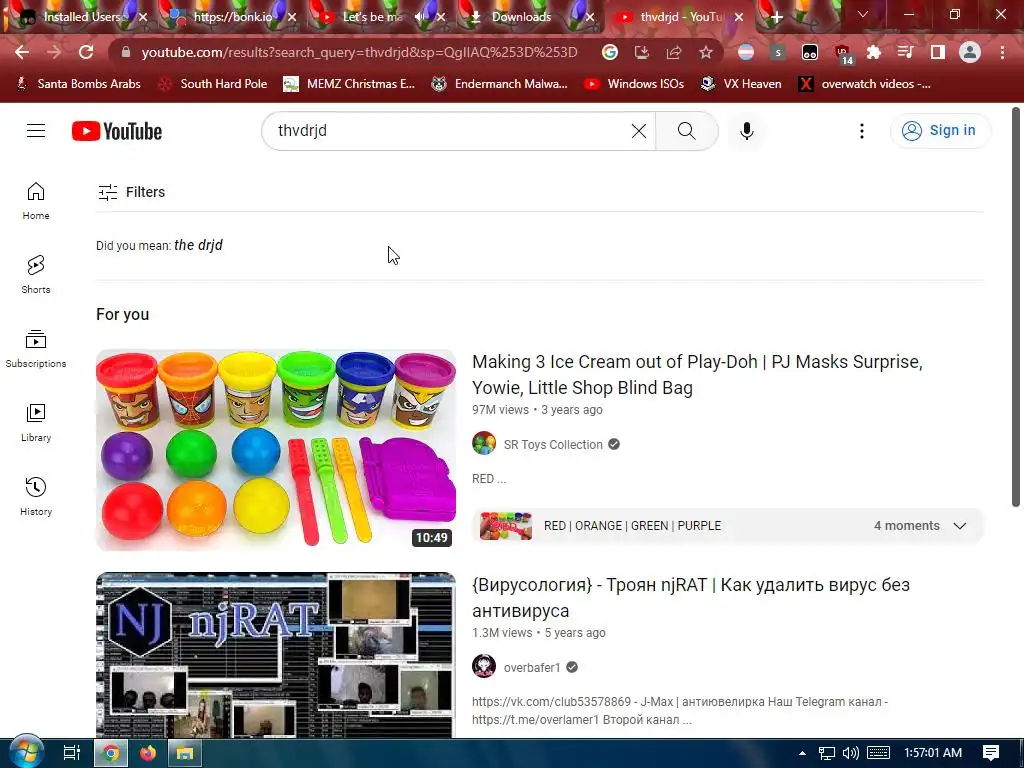Open the njRAT video title
The image size is (1024, 768).
[691, 598]
